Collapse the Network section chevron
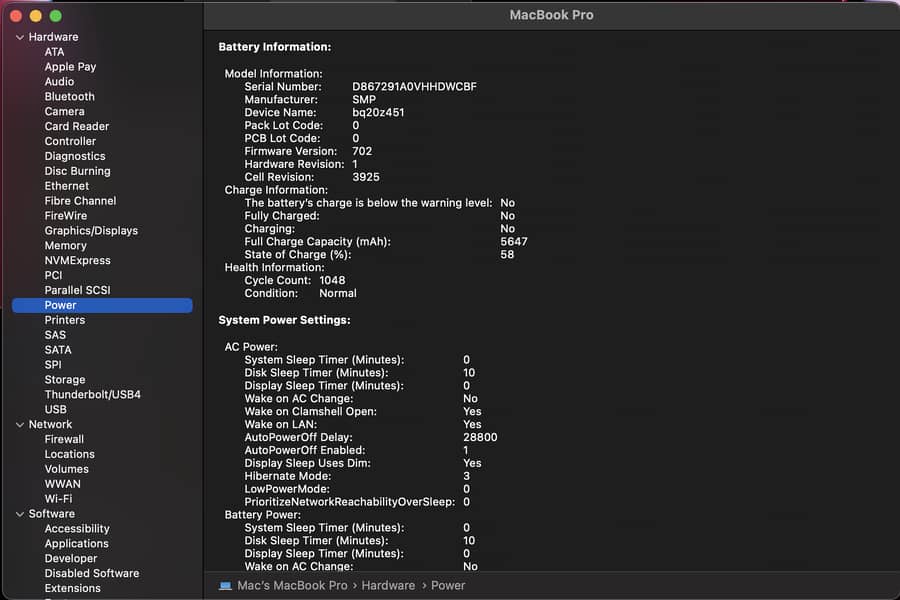The width and height of the screenshot is (900, 600). point(19,424)
